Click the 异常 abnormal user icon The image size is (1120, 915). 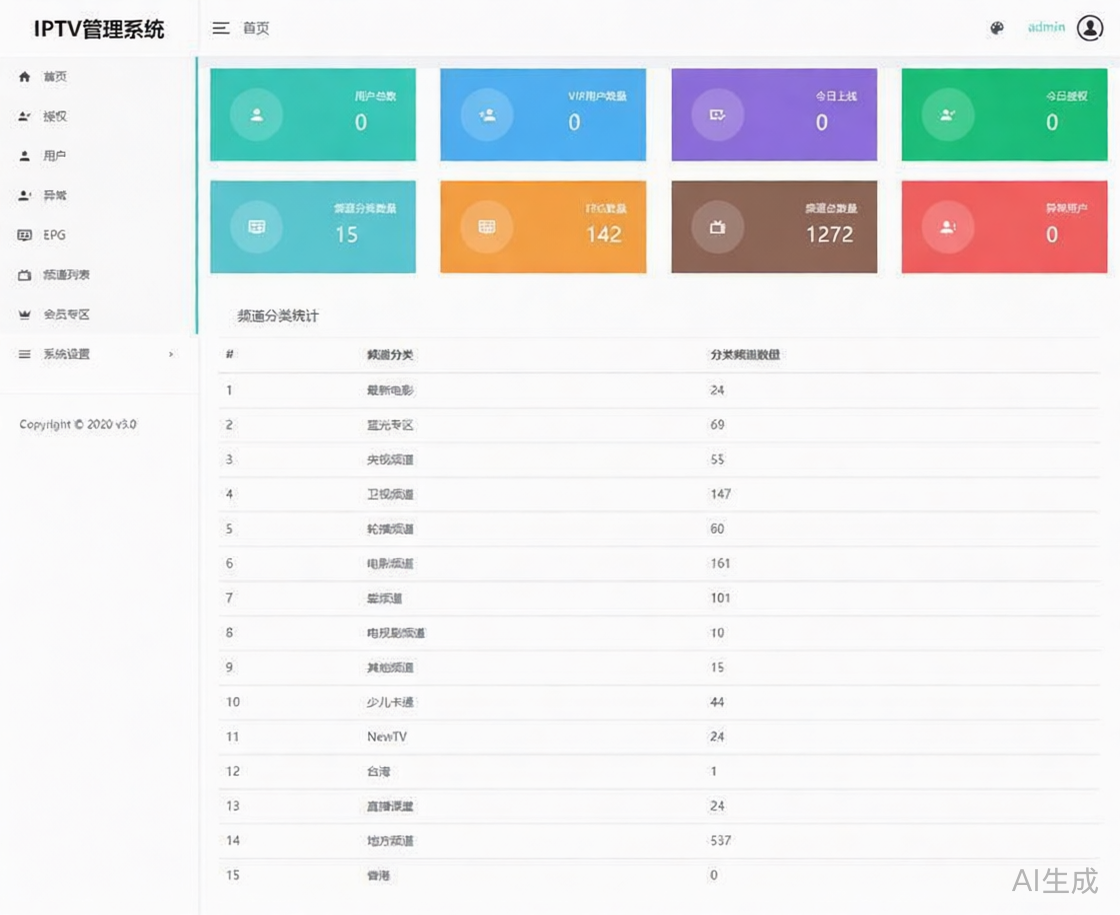pyautogui.click(x=22, y=195)
